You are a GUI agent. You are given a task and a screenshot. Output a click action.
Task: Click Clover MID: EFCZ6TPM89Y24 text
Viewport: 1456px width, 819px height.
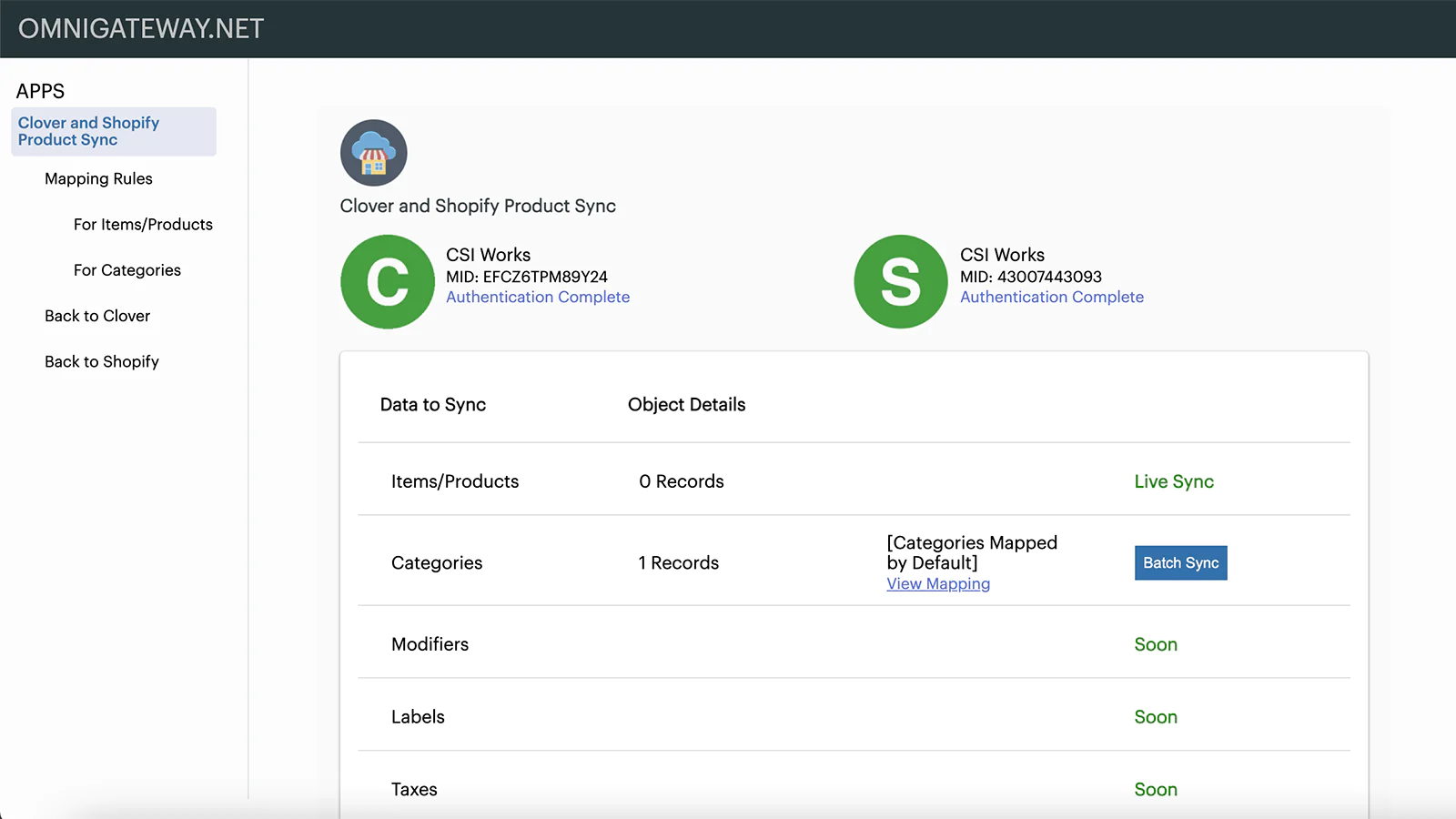click(x=527, y=277)
